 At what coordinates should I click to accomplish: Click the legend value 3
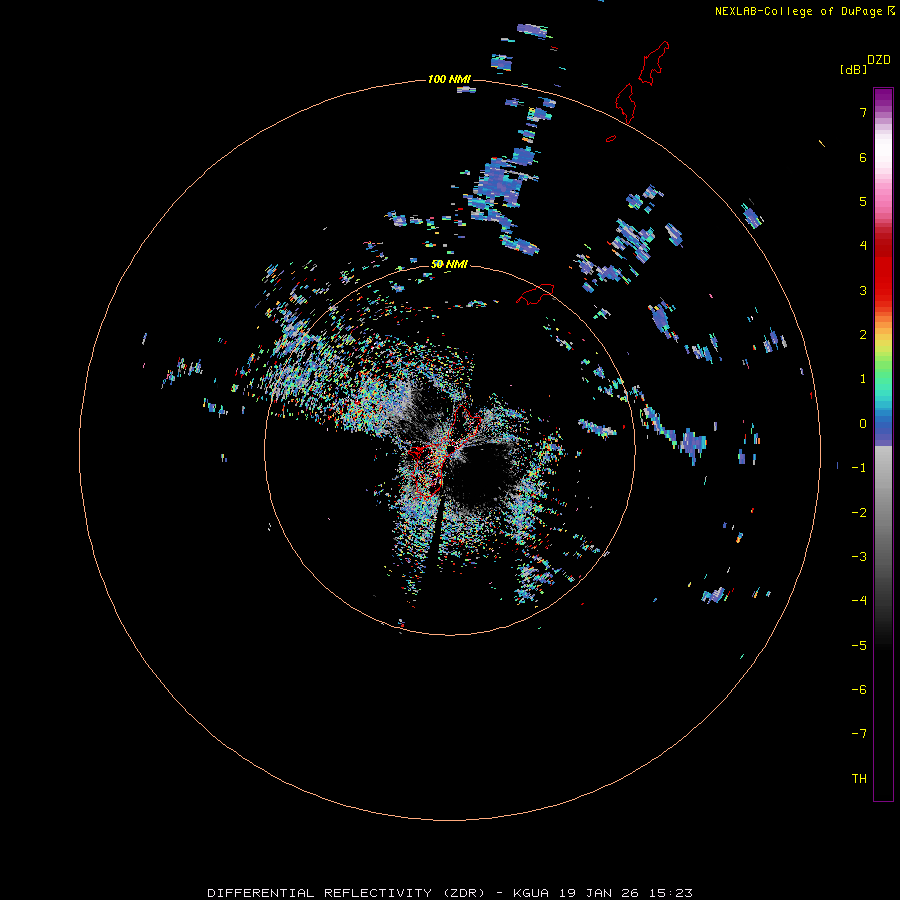click(x=863, y=290)
